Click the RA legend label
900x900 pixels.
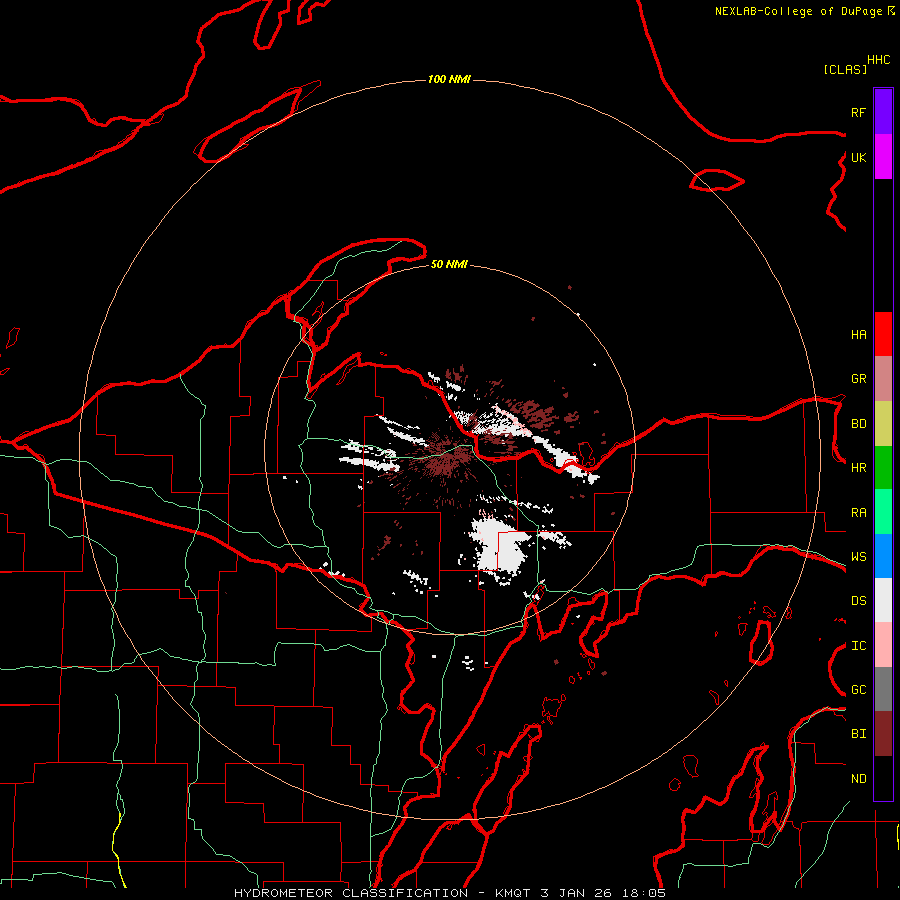coord(858,513)
